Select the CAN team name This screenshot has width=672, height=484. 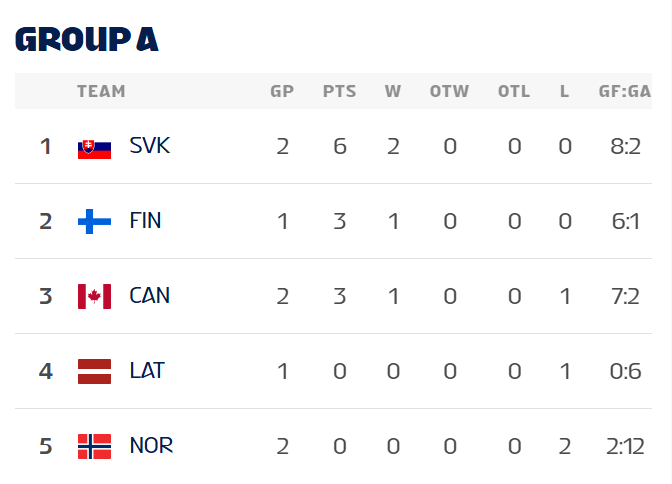150,296
